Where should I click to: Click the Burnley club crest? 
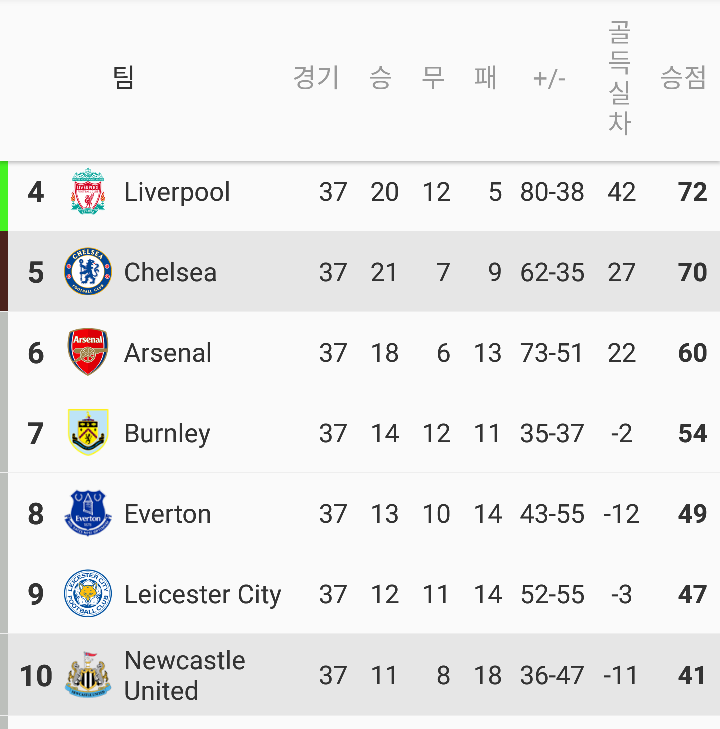click(x=88, y=432)
